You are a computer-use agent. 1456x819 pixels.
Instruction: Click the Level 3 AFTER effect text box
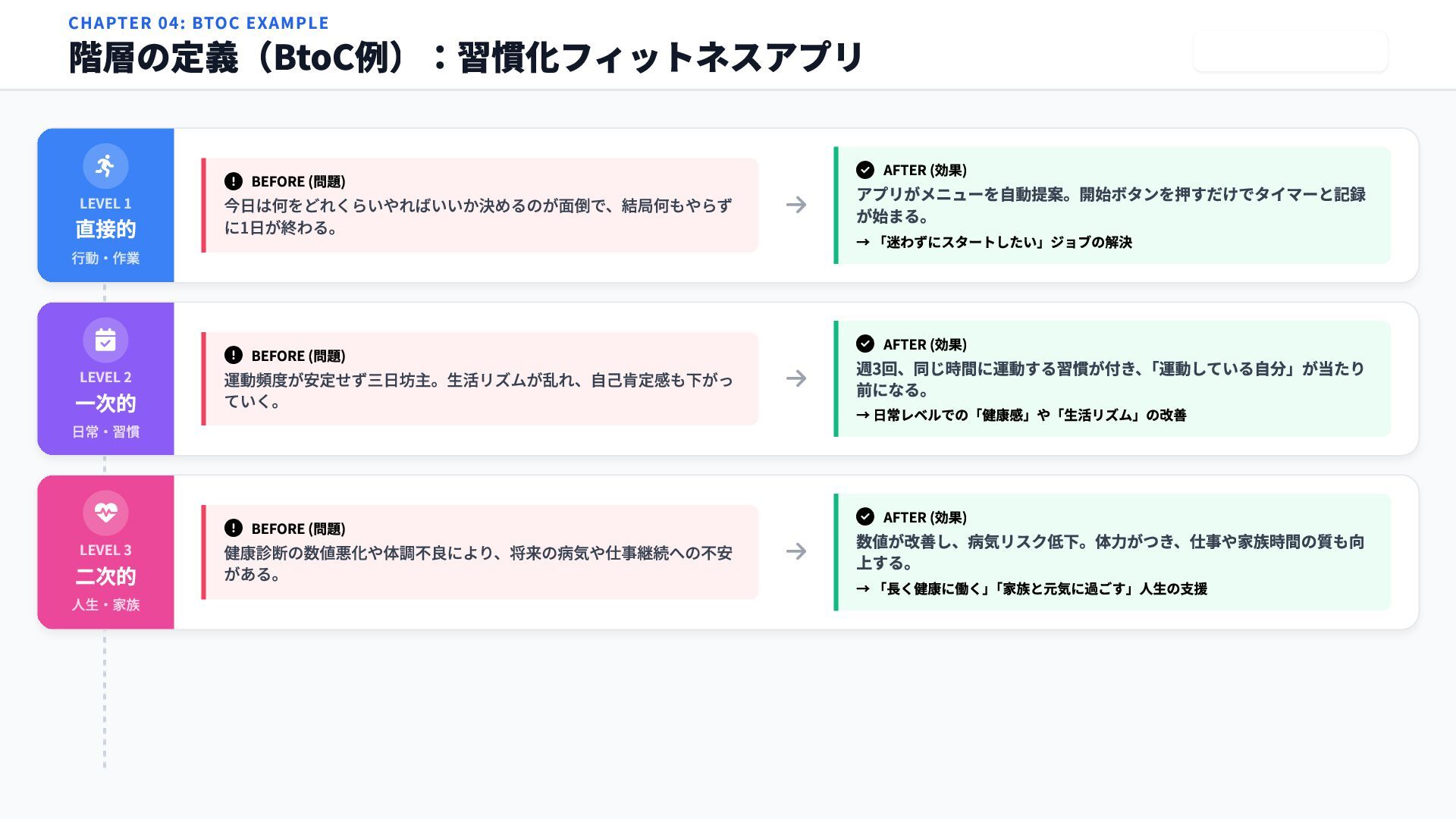tap(1112, 552)
